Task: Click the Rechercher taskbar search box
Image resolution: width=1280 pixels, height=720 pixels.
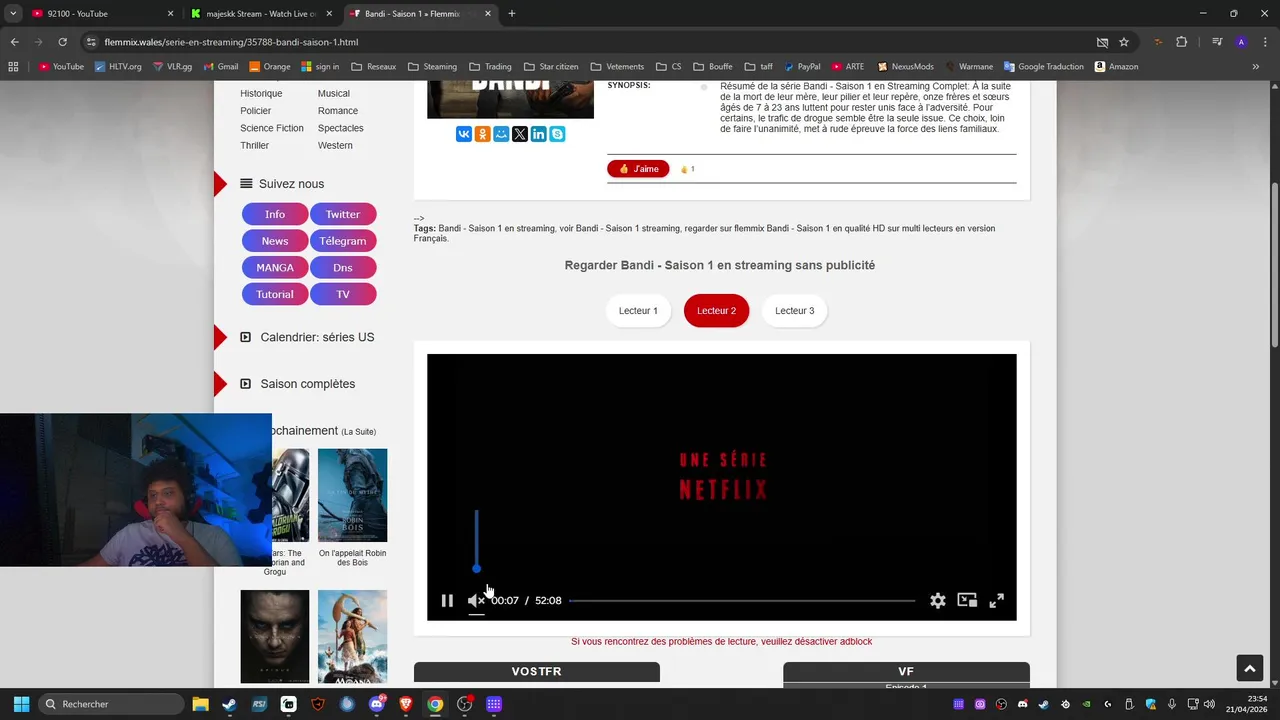Action: pyautogui.click(x=112, y=704)
